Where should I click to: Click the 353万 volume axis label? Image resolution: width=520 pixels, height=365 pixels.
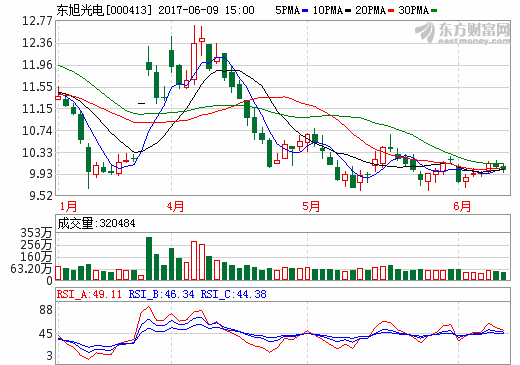[36, 233]
